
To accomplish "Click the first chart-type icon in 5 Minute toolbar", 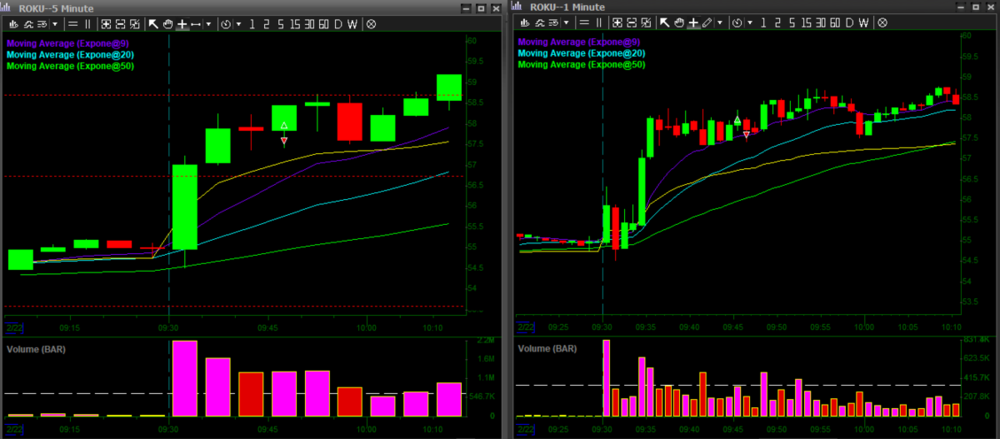I will (x=13, y=23).
